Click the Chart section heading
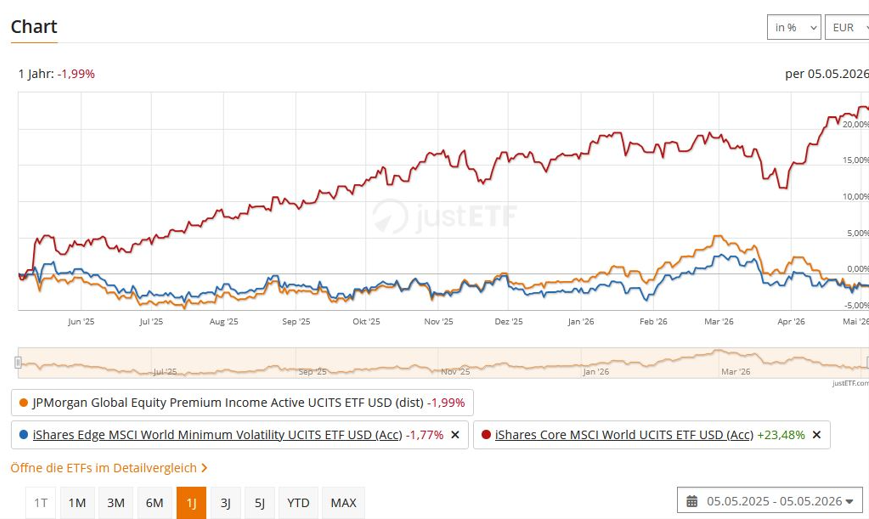Screen dimensions: 869x519 (34, 27)
